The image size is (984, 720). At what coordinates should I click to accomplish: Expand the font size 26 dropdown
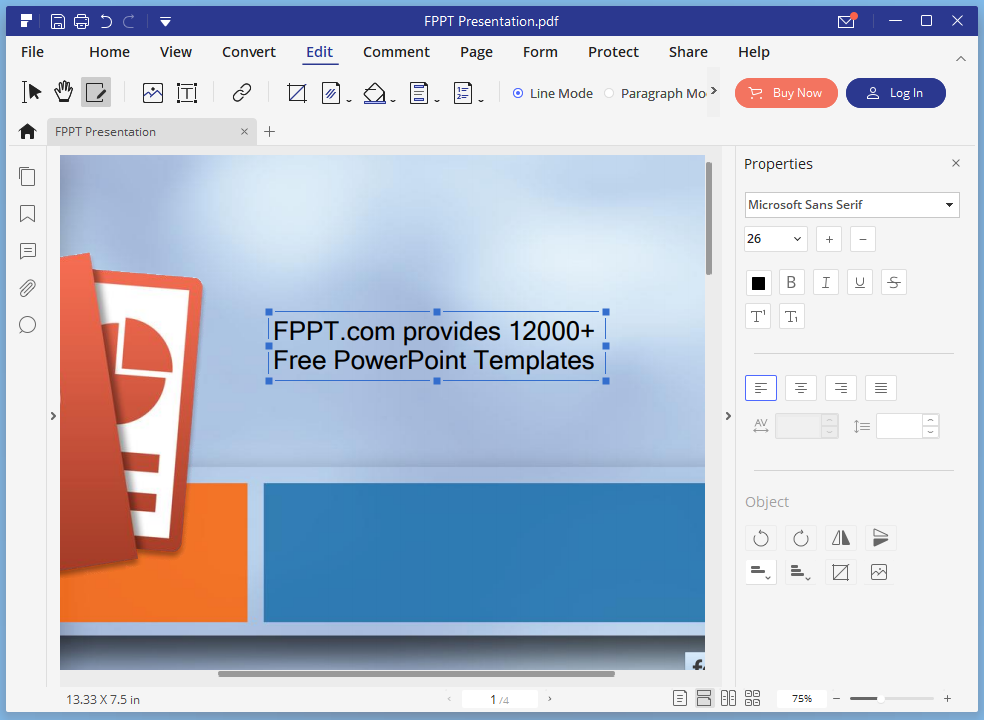776,239
